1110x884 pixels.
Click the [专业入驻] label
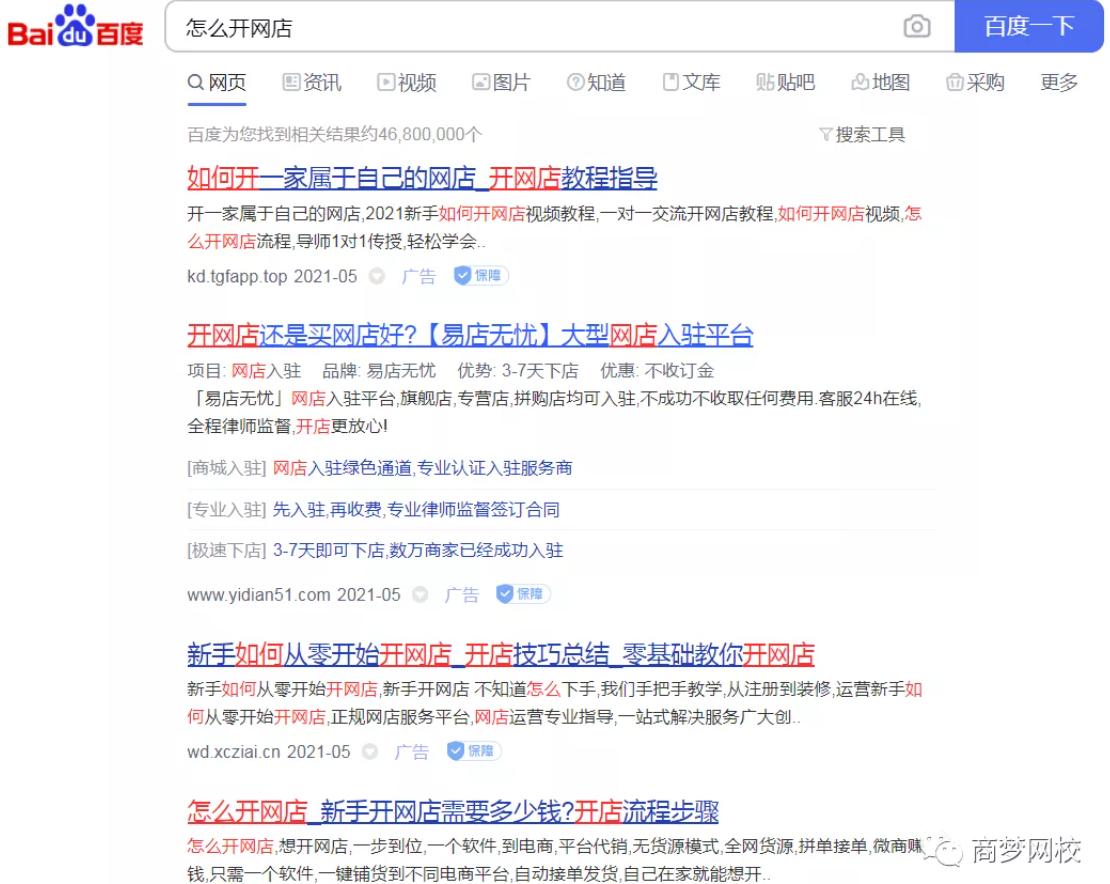(227, 510)
